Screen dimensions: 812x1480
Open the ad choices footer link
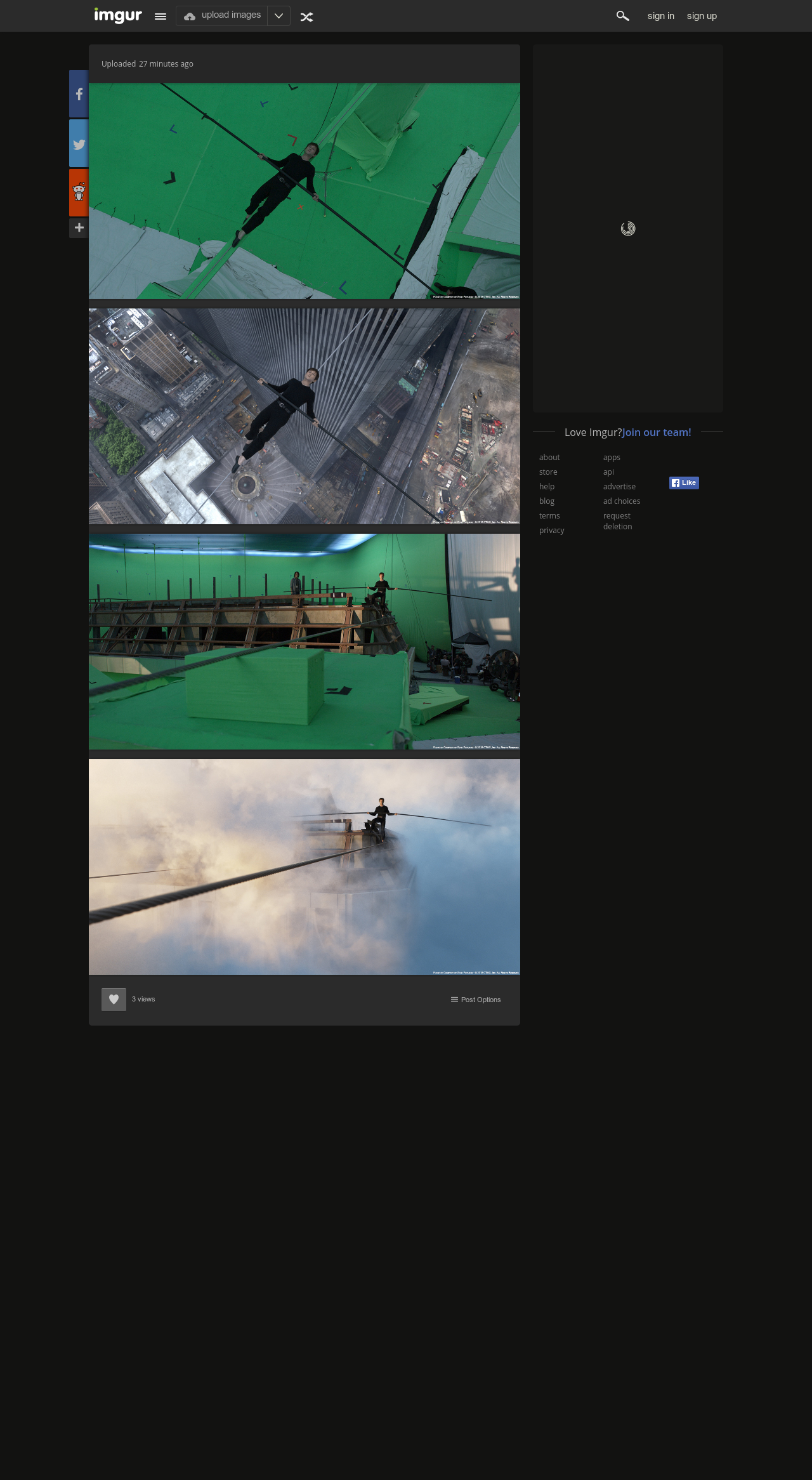[622, 501]
